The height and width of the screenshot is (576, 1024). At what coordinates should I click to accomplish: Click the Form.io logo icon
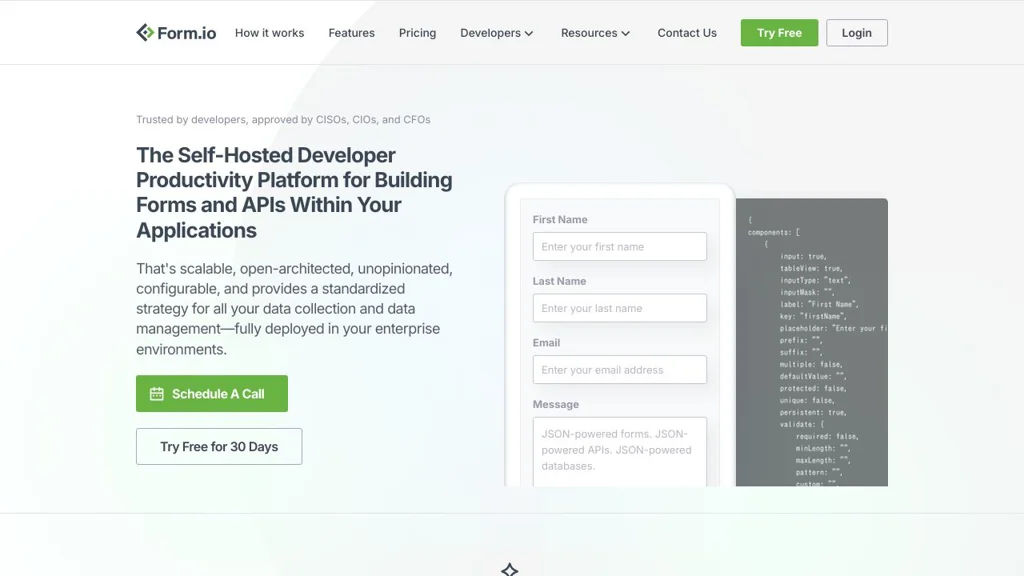(145, 33)
